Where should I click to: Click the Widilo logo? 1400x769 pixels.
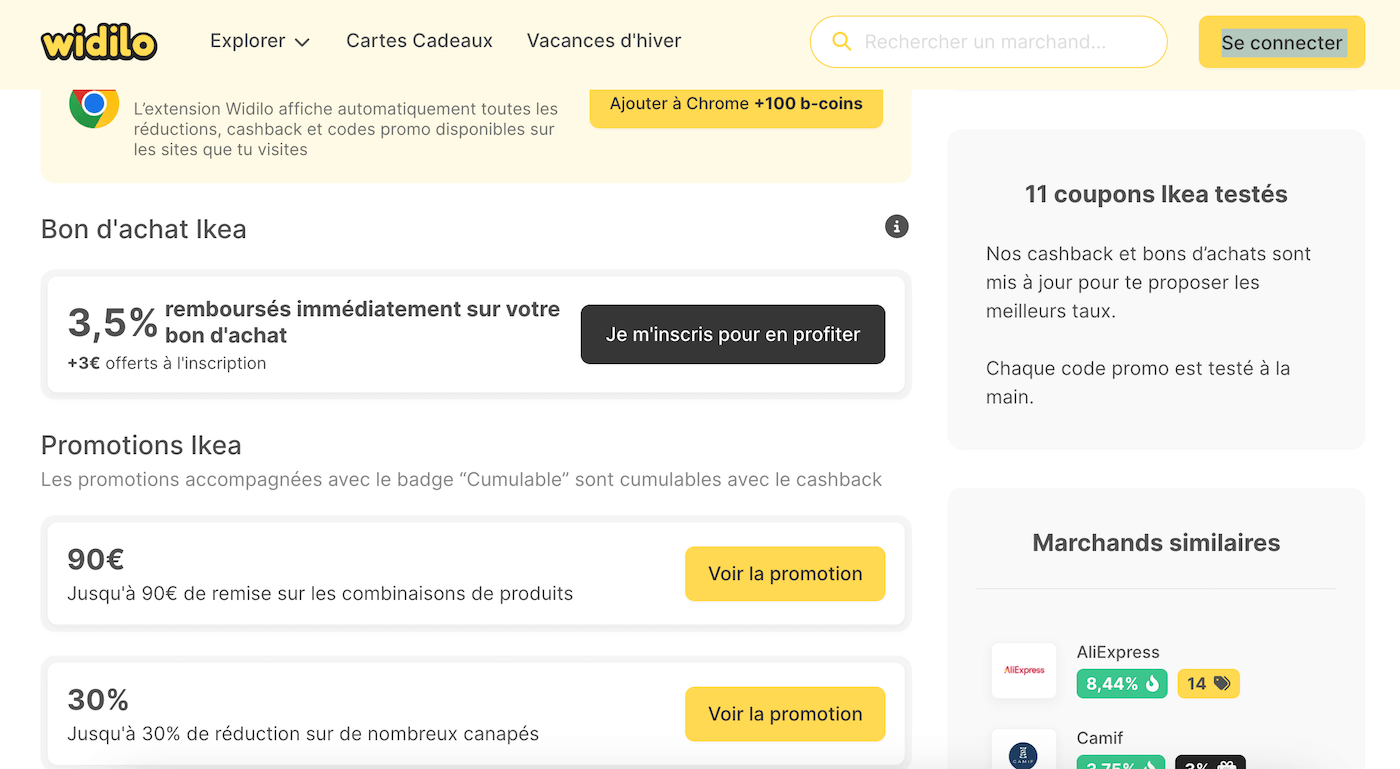pyautogui.click(x=98, y=43)
